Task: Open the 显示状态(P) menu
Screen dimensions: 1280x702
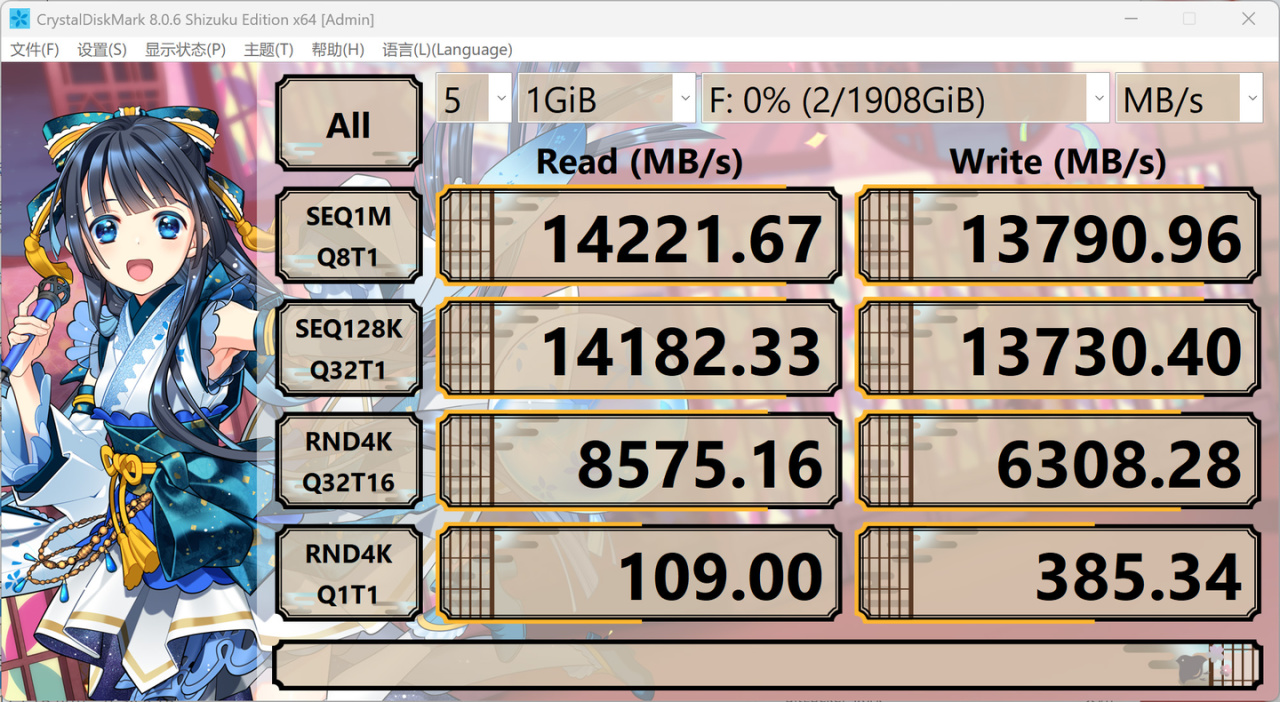Action: click(x=185, y=49)
